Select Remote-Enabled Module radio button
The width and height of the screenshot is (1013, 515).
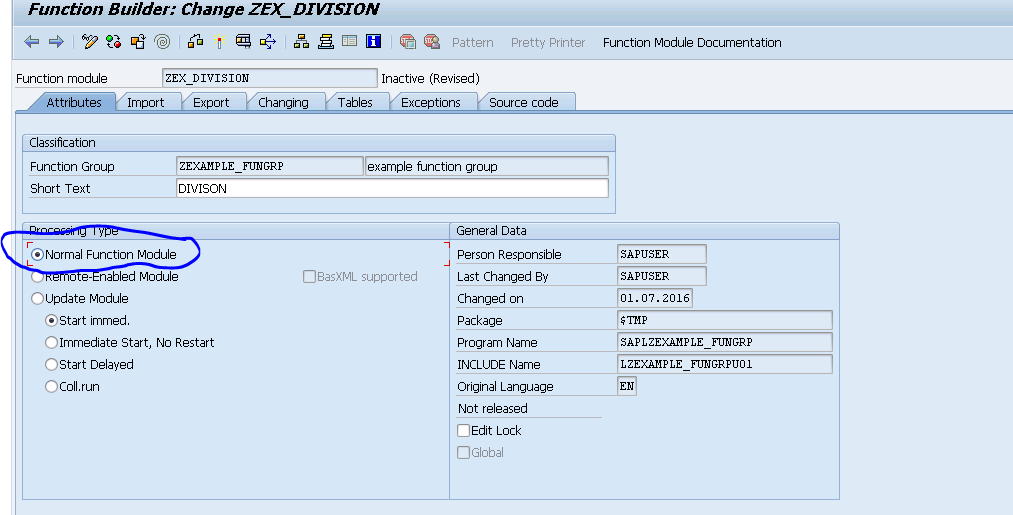coord(37,277)
